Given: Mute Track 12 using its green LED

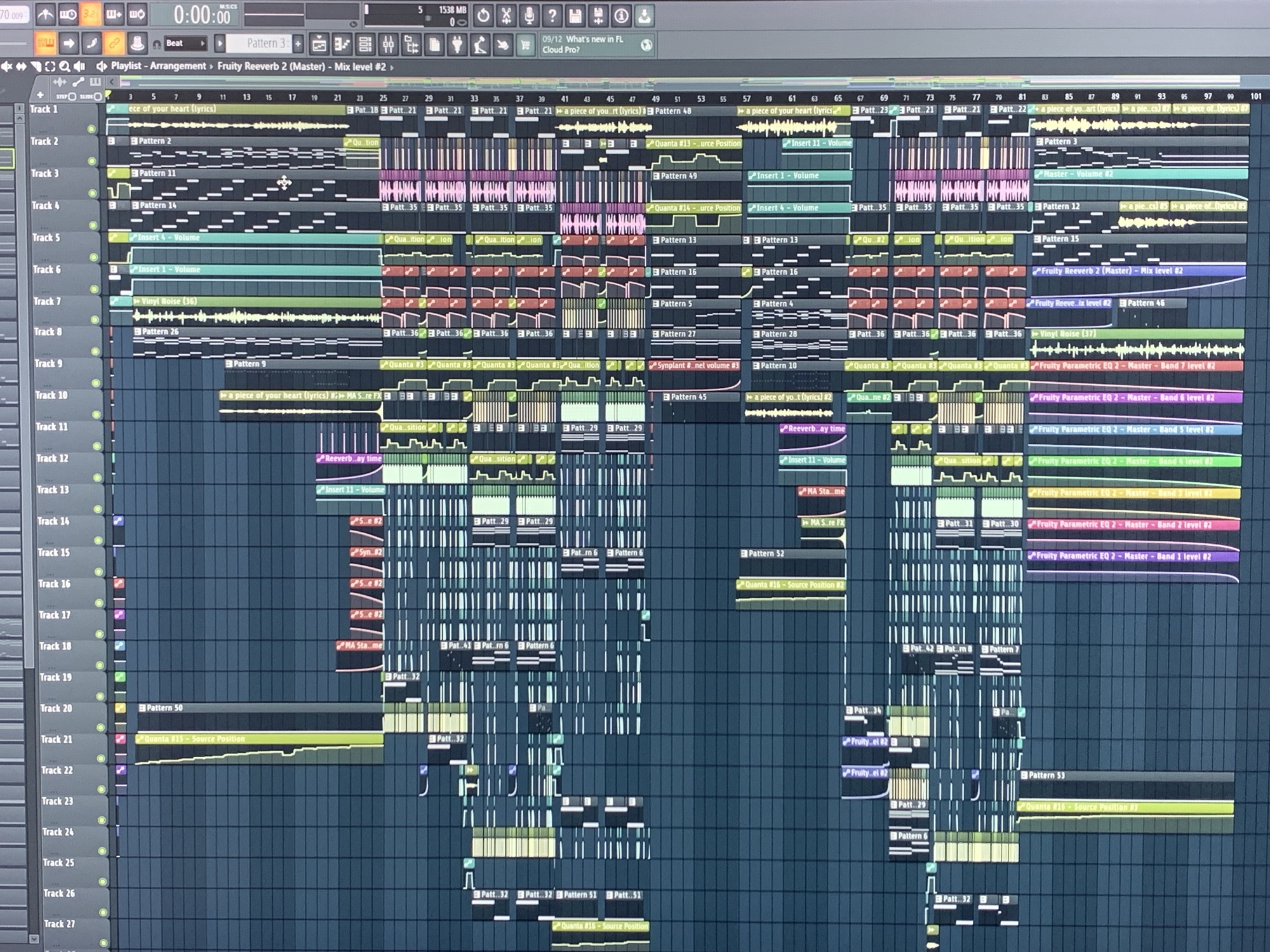Looking at the screenshot, I should [97, 477].
